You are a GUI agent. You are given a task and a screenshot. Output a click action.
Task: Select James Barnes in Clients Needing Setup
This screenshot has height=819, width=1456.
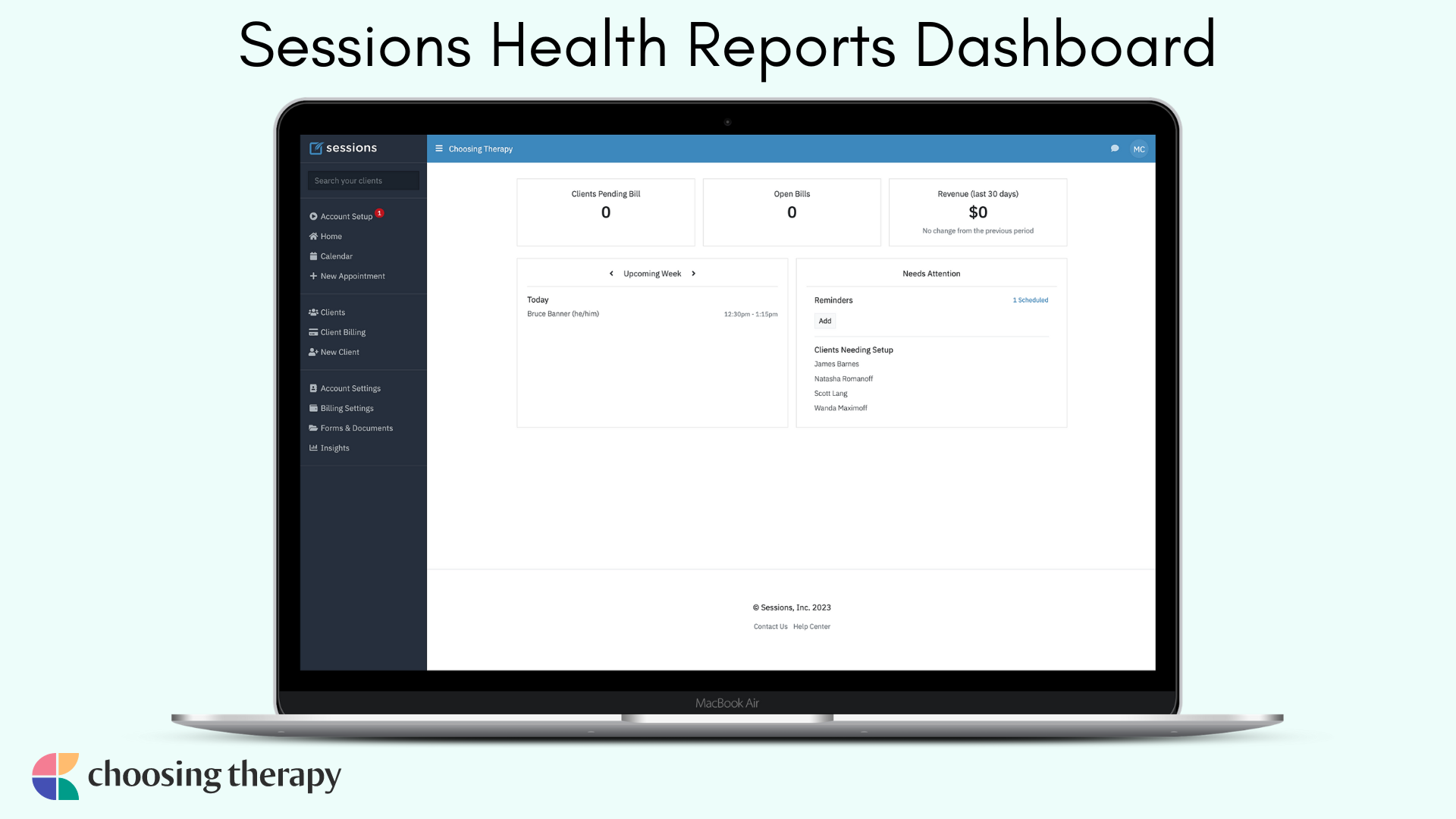tap(836, 364)
